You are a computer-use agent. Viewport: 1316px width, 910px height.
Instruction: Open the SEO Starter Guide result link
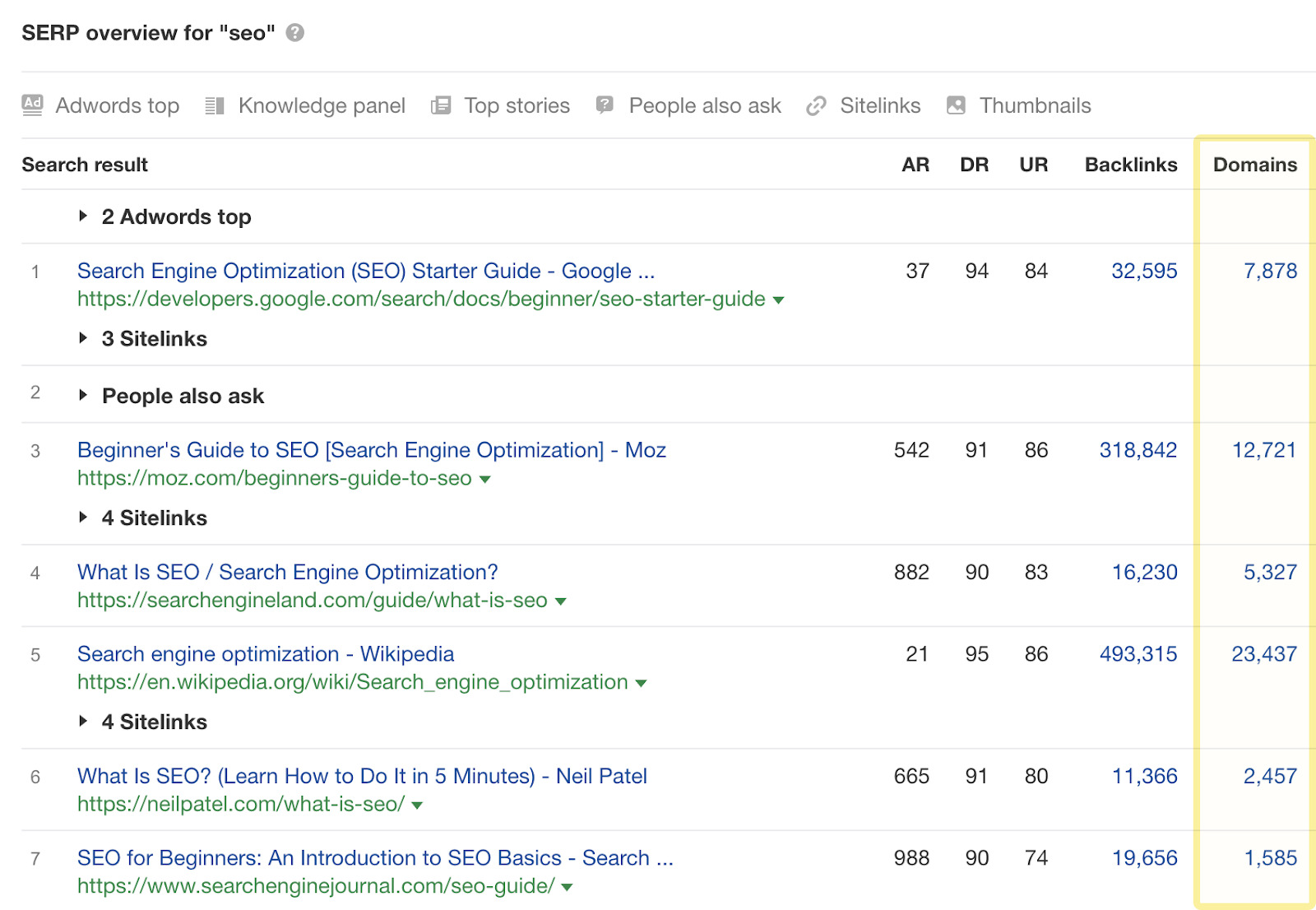[366, 271]
